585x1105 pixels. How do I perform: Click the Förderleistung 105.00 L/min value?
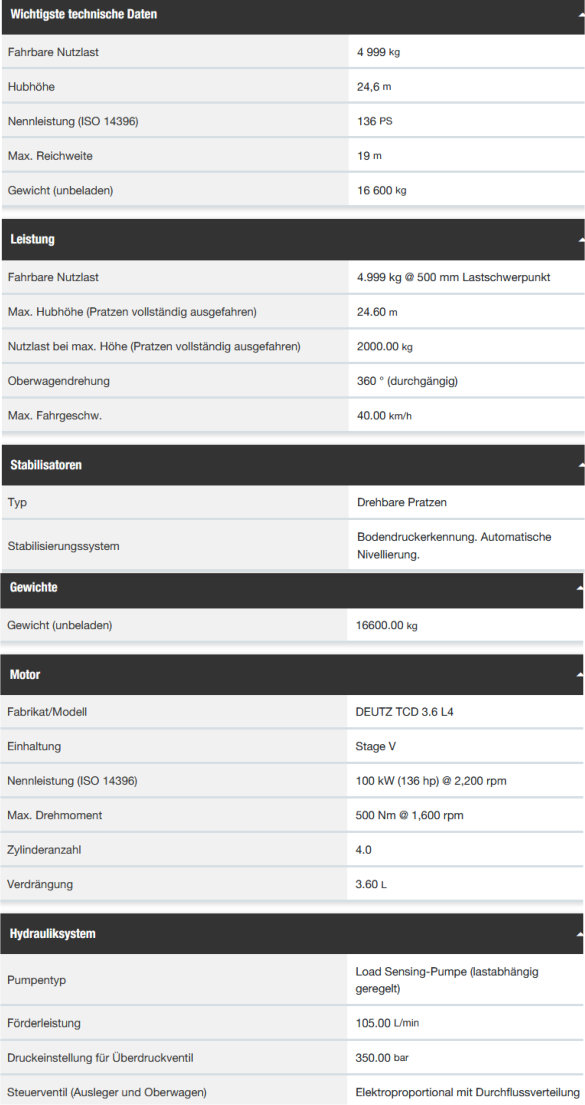[387, 1023]
